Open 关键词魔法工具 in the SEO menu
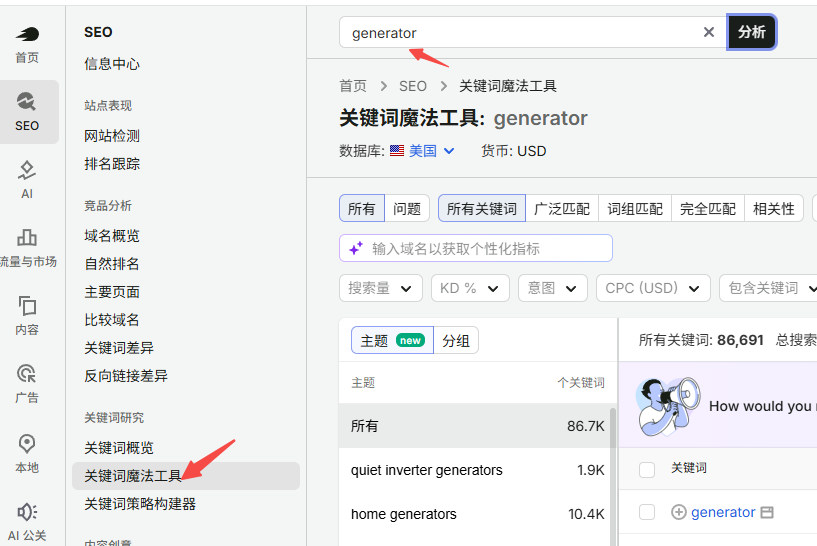 (x=185, y=476)
